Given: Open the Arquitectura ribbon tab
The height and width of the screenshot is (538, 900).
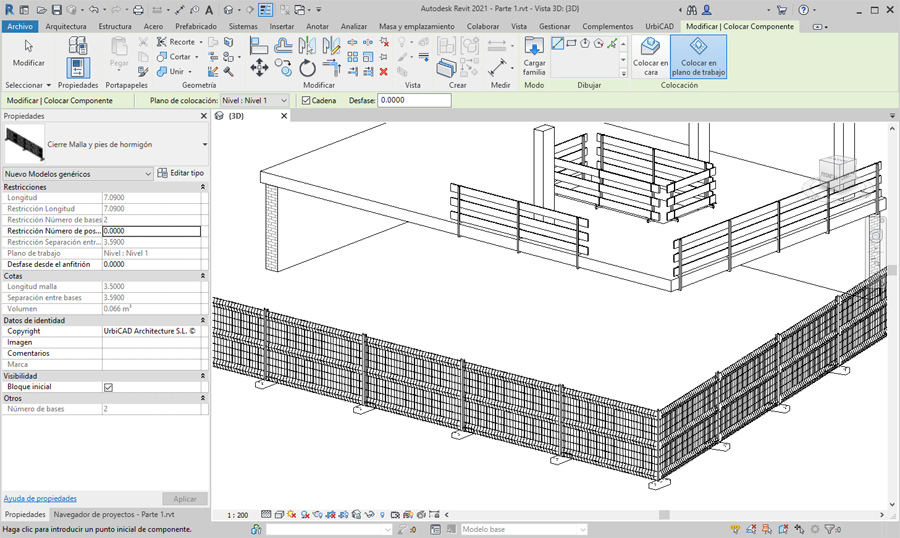Looking at the screenshot, I should point(66,26).
